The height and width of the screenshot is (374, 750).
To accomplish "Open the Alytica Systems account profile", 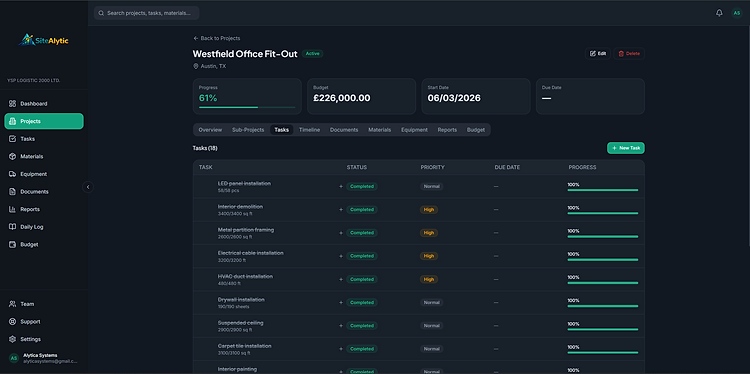I will coord(44,358).
